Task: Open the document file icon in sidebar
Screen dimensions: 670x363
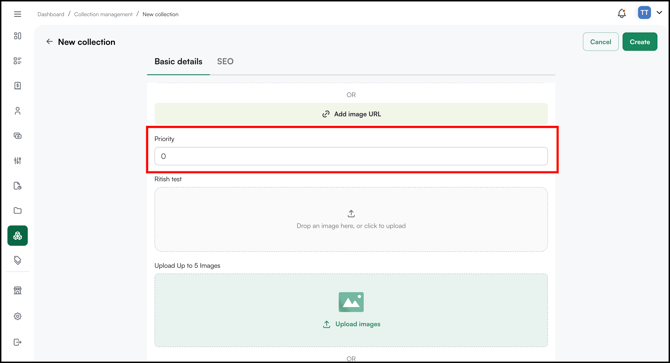Action: click(x=18, y=186)
